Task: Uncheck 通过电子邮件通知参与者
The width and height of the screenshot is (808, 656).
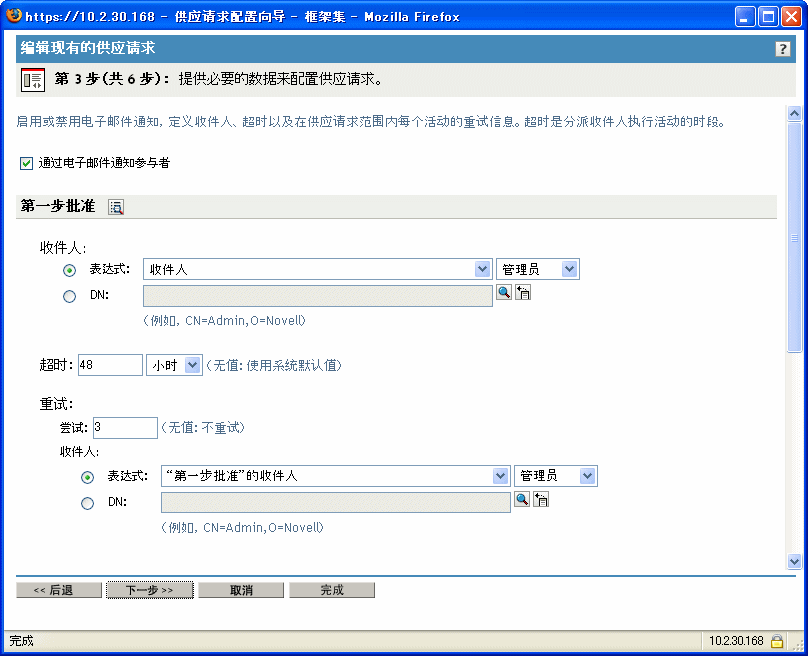Action: point(25,163)
